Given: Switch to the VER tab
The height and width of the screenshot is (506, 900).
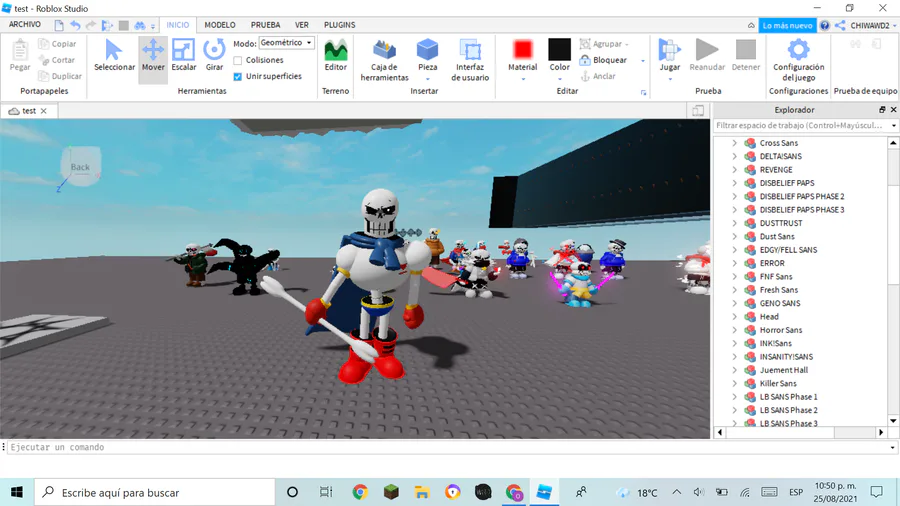Looking at the screenshot, I should click(x=302, y=25).
